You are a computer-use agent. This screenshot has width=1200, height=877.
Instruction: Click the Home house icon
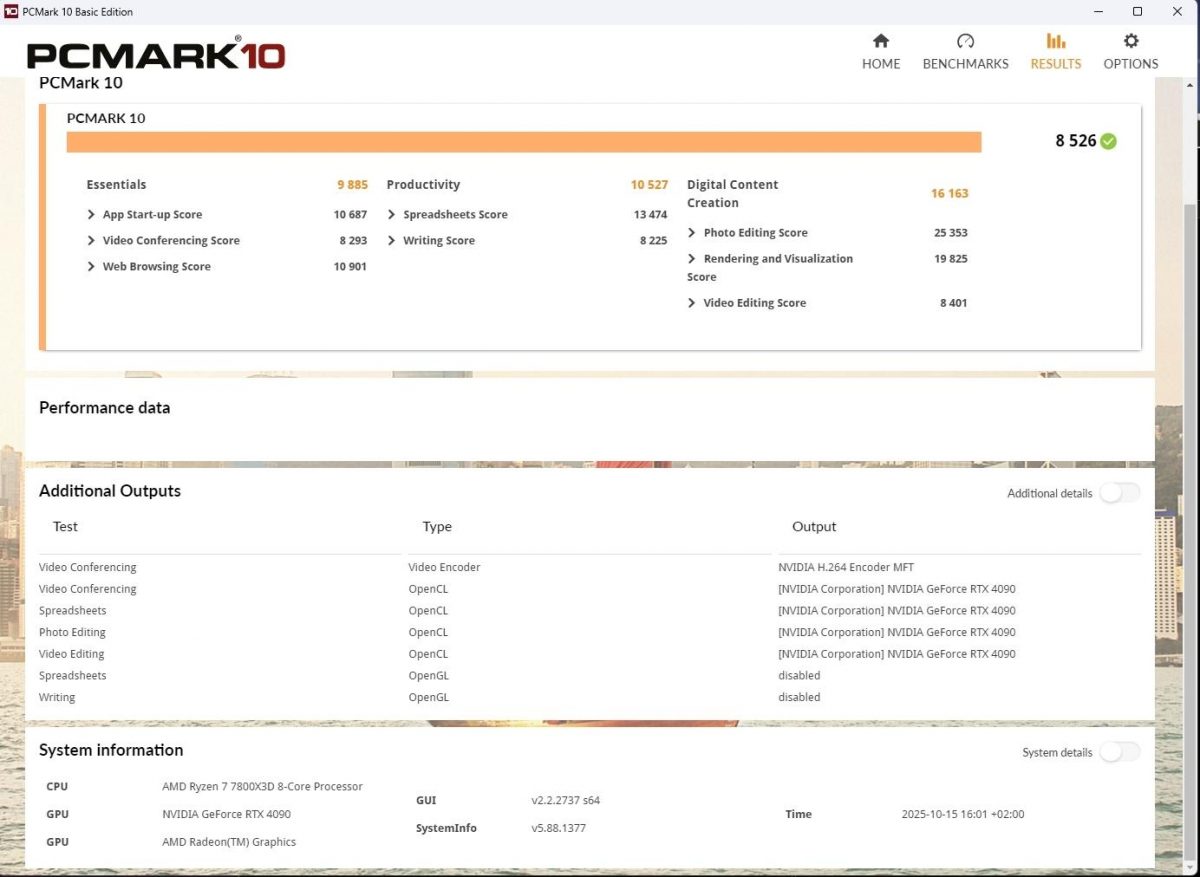pyautogui.click(x=881, y=40)
